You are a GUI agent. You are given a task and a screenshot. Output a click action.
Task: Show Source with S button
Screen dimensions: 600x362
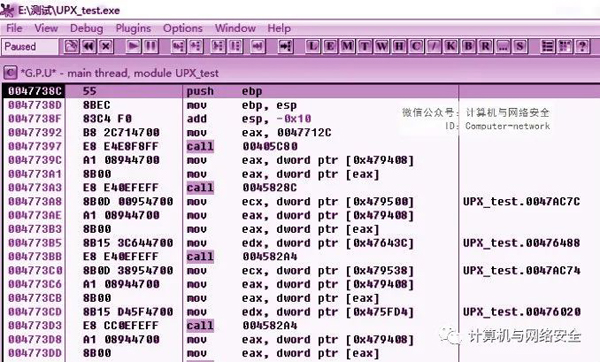coord(520,47)
